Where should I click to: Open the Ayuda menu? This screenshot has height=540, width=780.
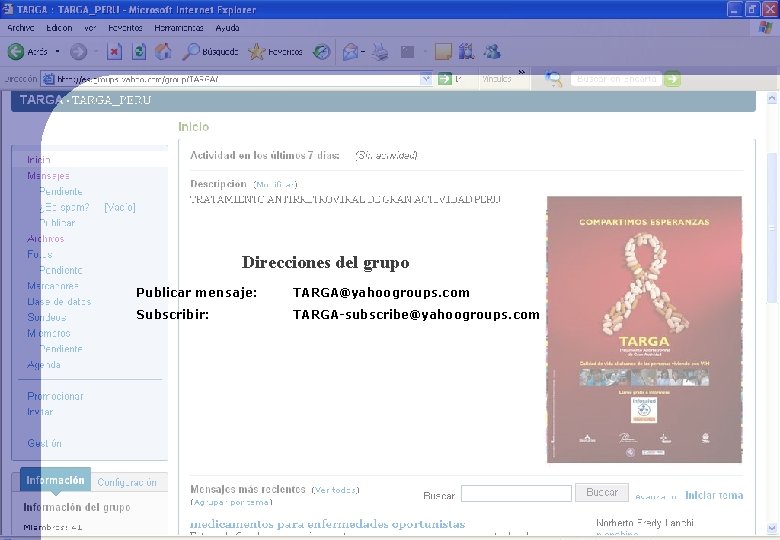tap(227, 28)
